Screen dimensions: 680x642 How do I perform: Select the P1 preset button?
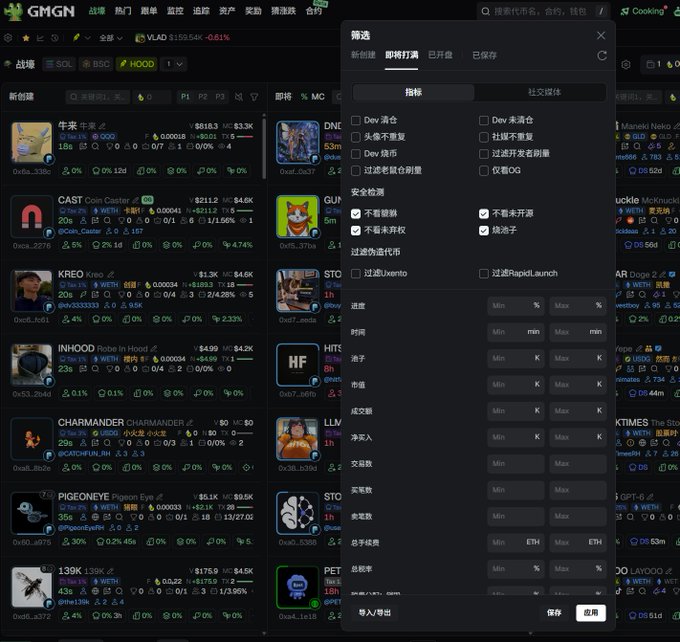pyautogui.click(x=185, y=97)
